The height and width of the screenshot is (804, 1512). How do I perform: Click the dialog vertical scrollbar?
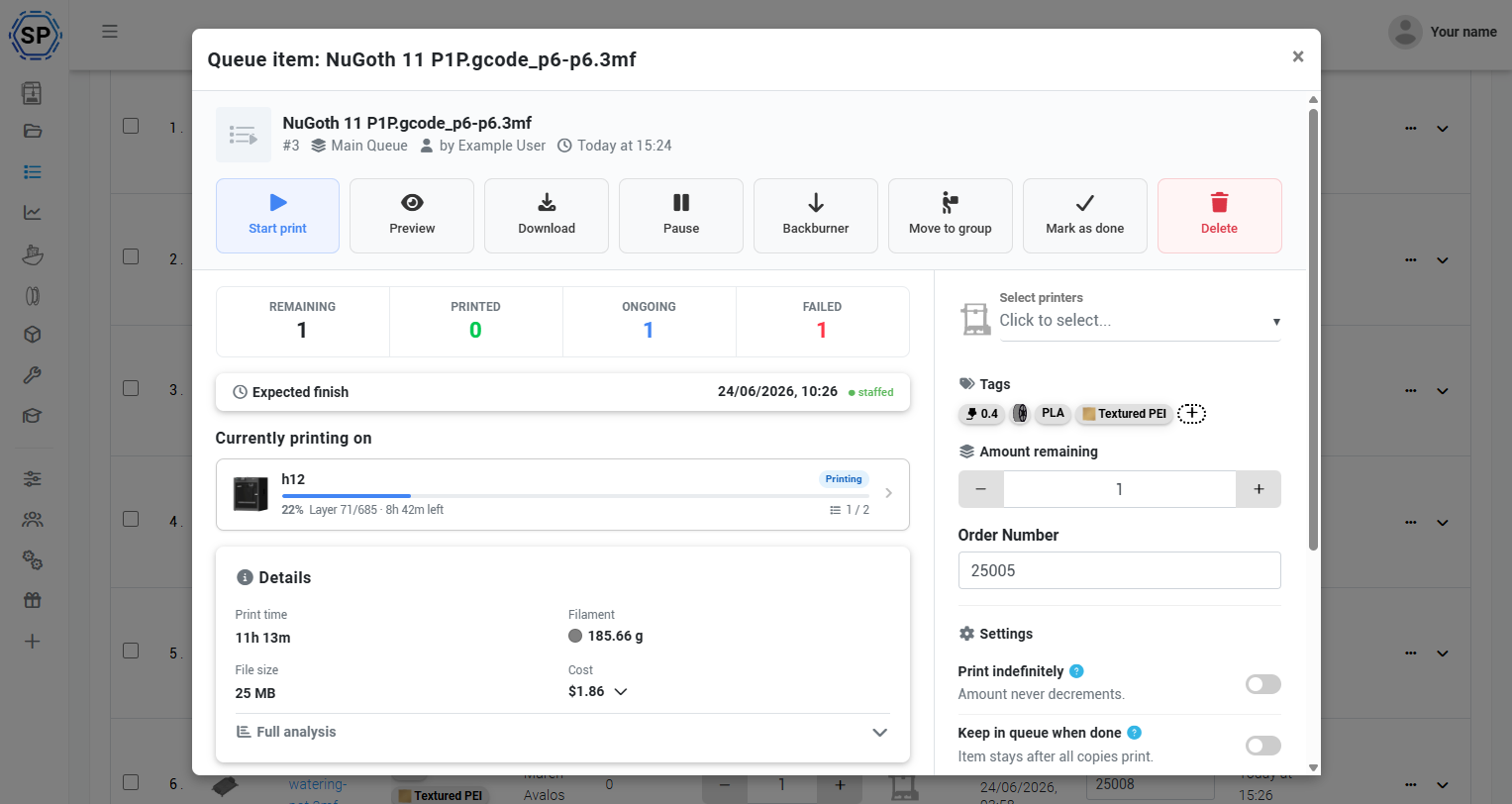pyautogui.click(x=1313, y=329)
